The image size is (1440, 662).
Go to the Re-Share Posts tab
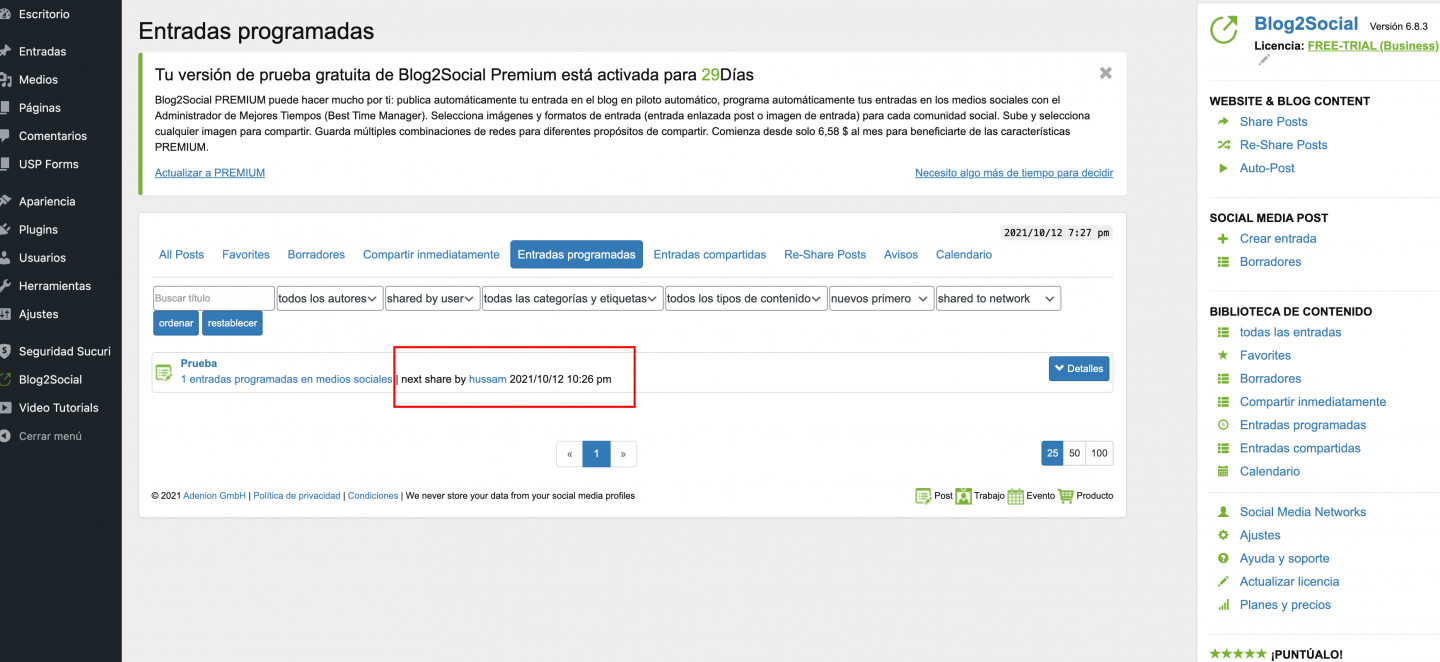point(825,255)
